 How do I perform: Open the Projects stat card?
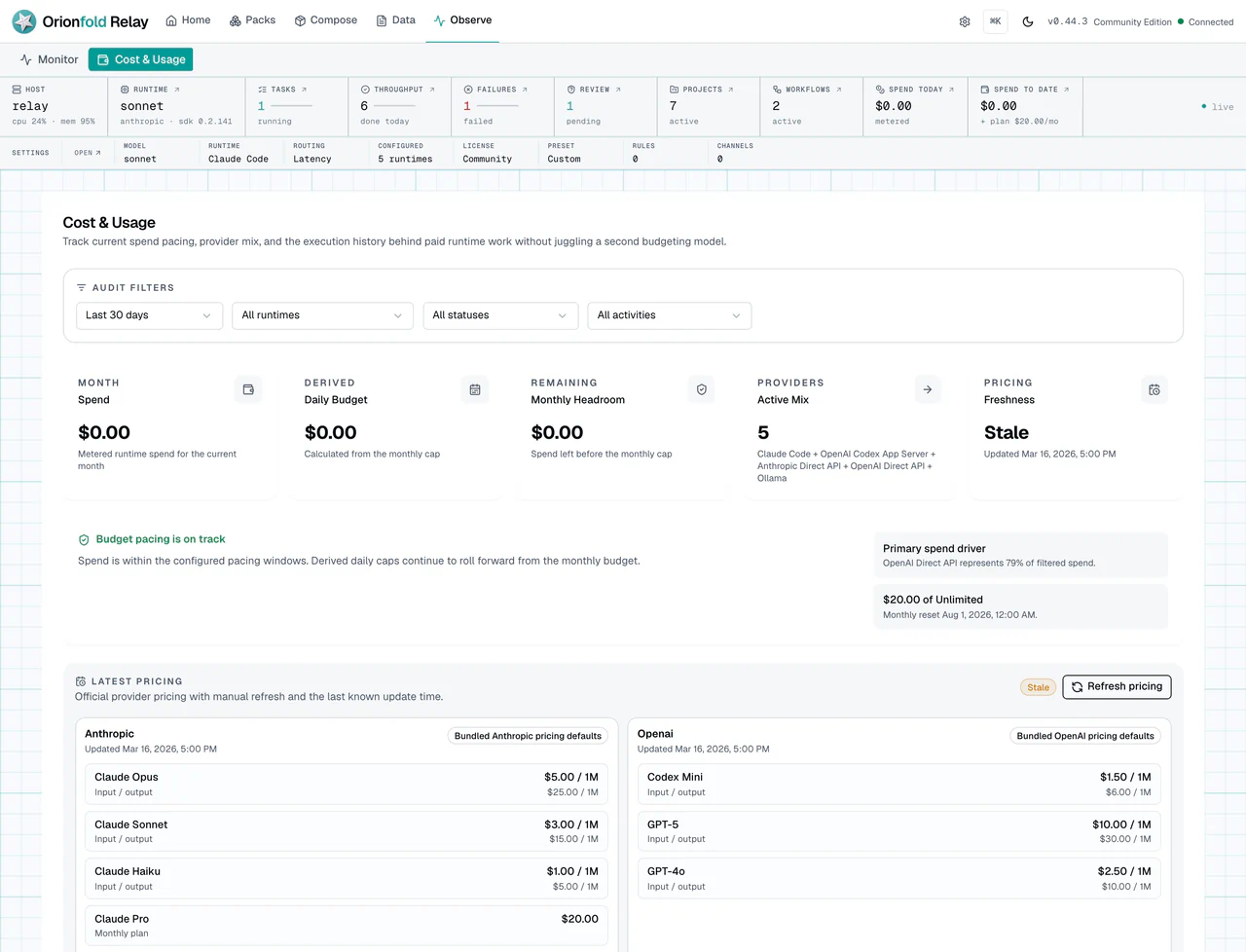pyautogui.click(x=709, y=106)
